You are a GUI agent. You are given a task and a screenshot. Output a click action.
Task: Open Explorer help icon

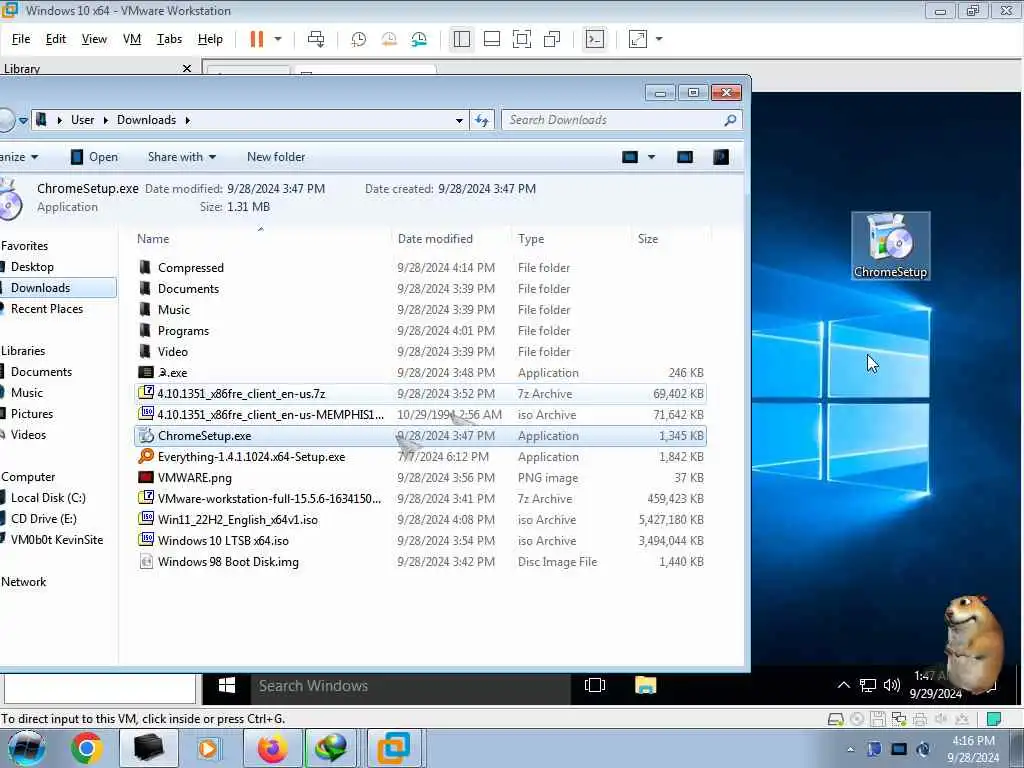(x=721, y=157)
